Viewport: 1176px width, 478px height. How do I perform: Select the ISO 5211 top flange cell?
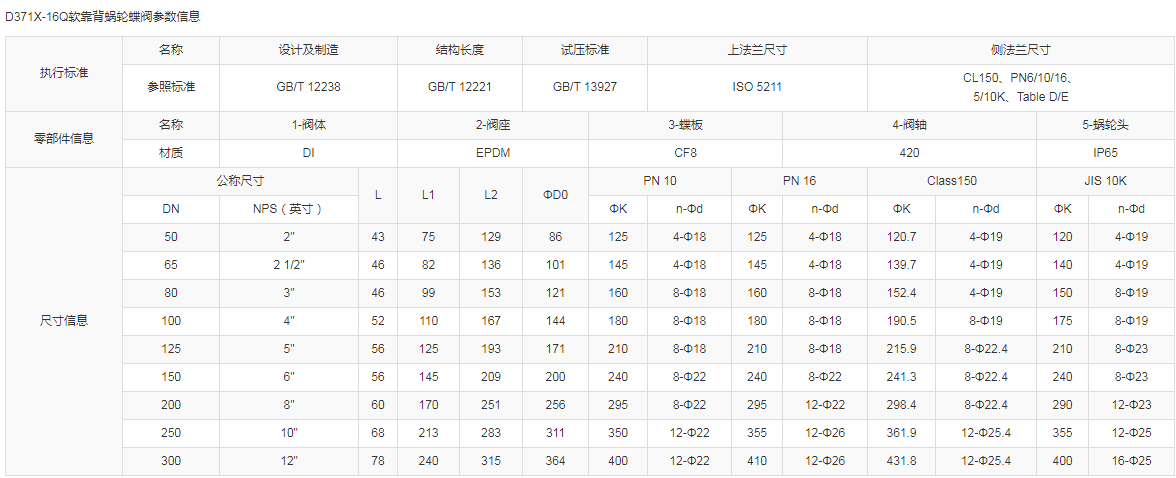point(757,87)
